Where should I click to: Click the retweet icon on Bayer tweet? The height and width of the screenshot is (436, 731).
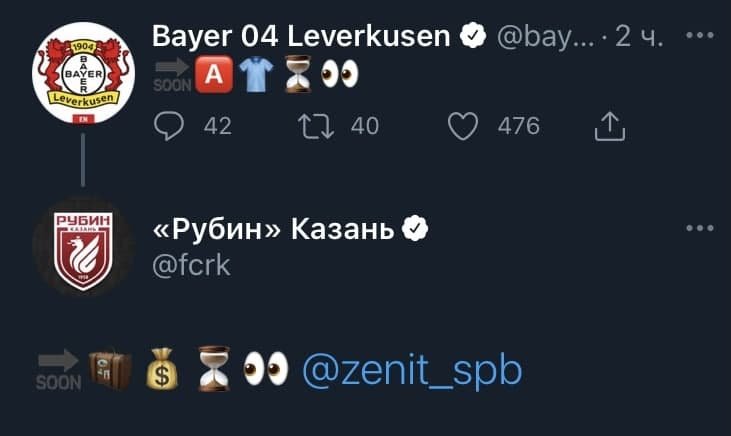318,126
